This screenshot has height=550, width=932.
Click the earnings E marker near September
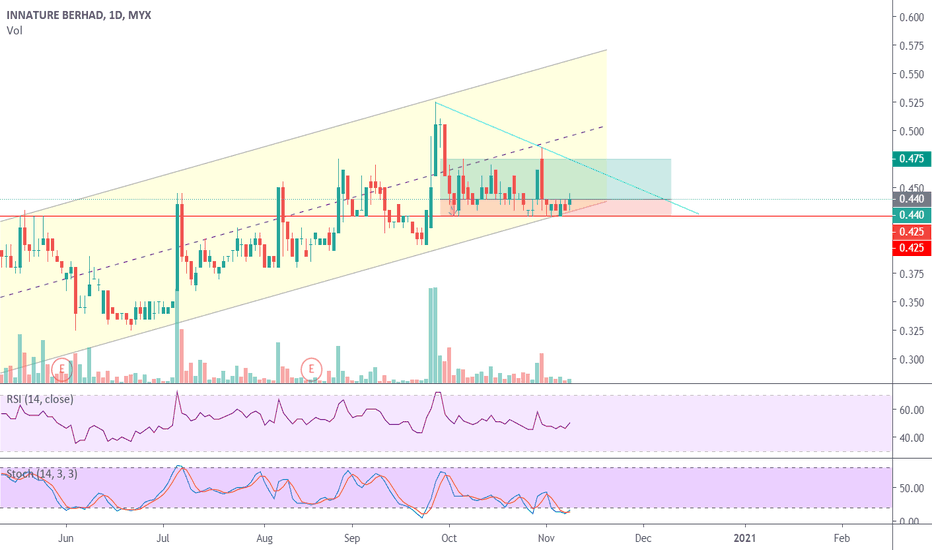click(x=311, y=369)
